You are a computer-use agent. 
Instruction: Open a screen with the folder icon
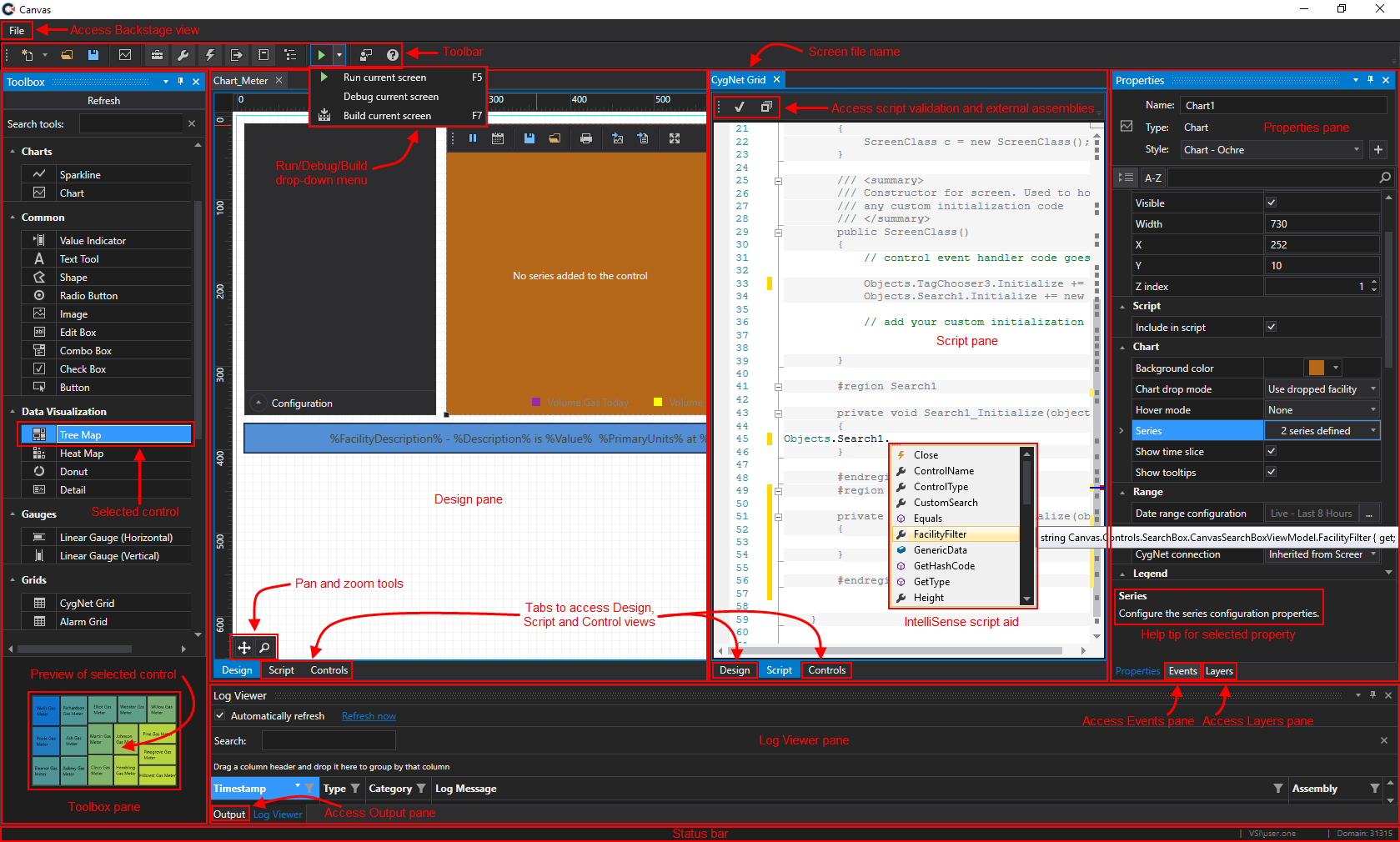tap(67, 55)
